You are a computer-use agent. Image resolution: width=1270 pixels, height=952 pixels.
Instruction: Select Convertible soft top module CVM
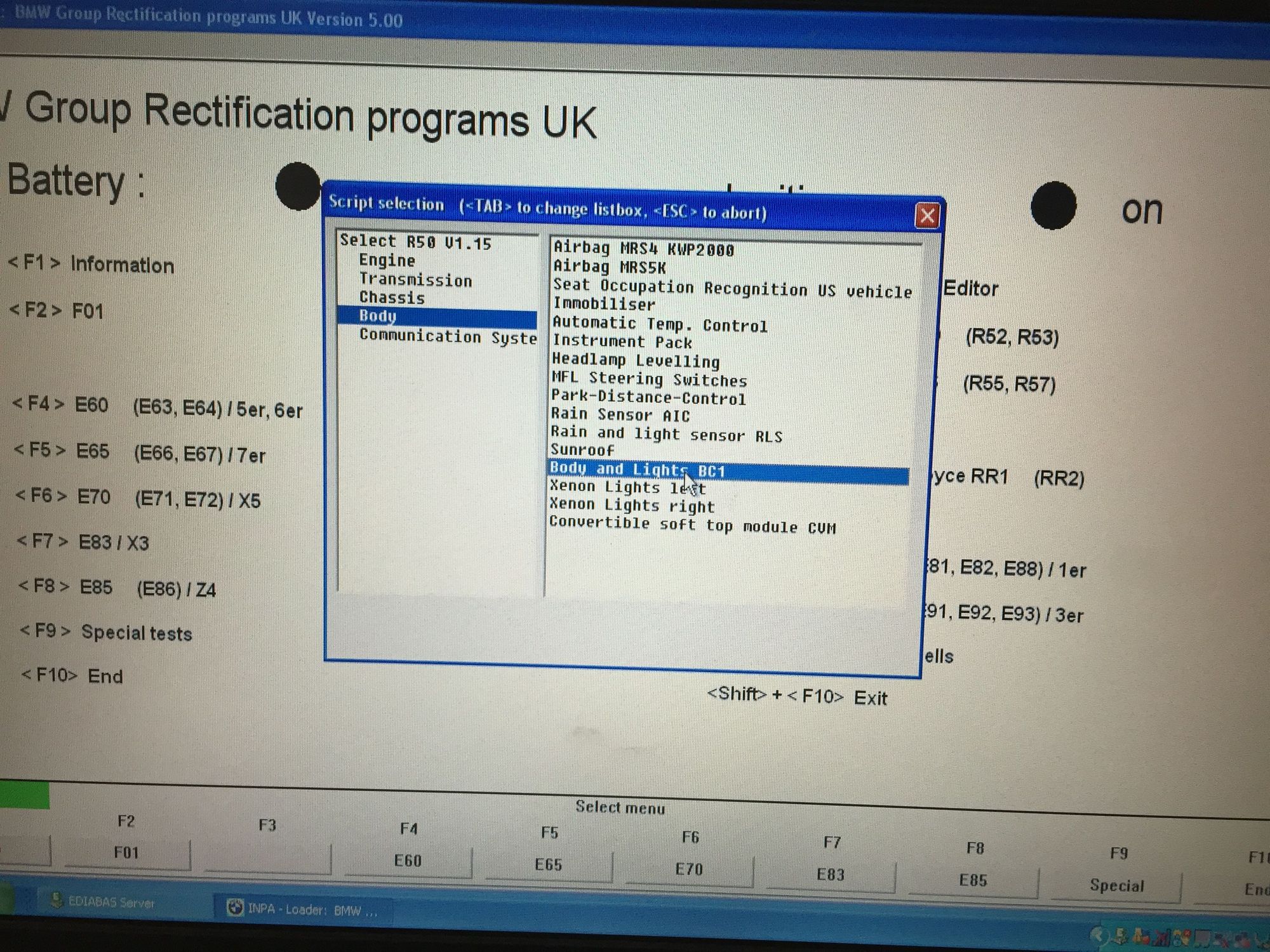pos(692,526)
